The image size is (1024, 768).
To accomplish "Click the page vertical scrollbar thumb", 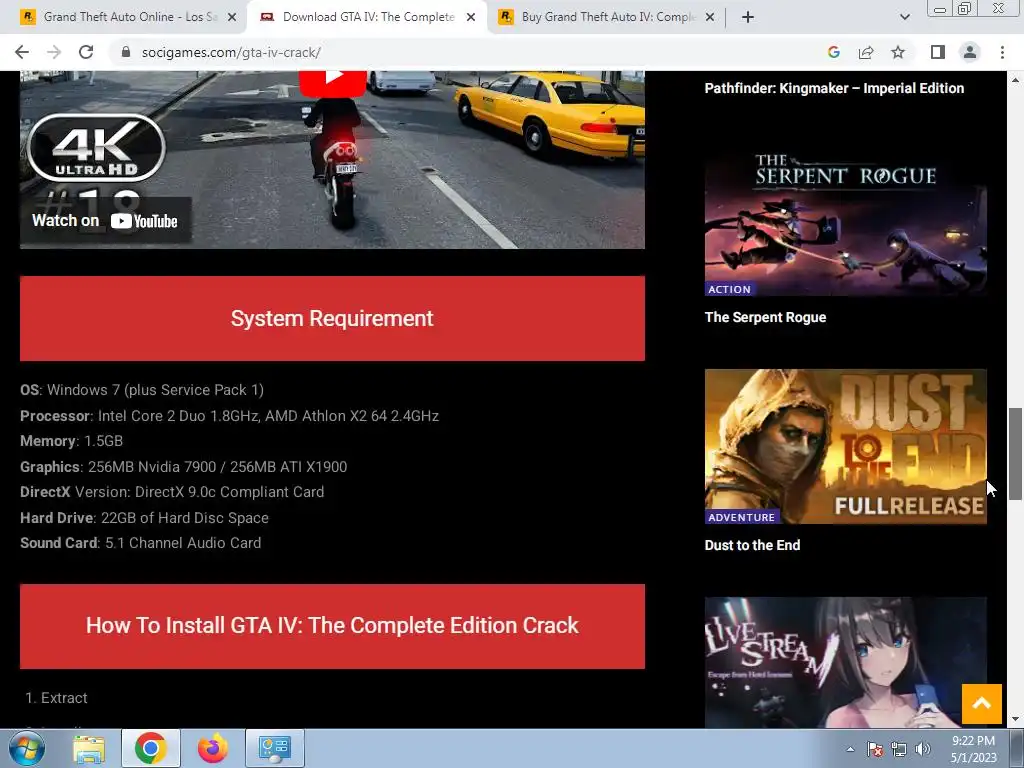I will (x=1015, y=454).
